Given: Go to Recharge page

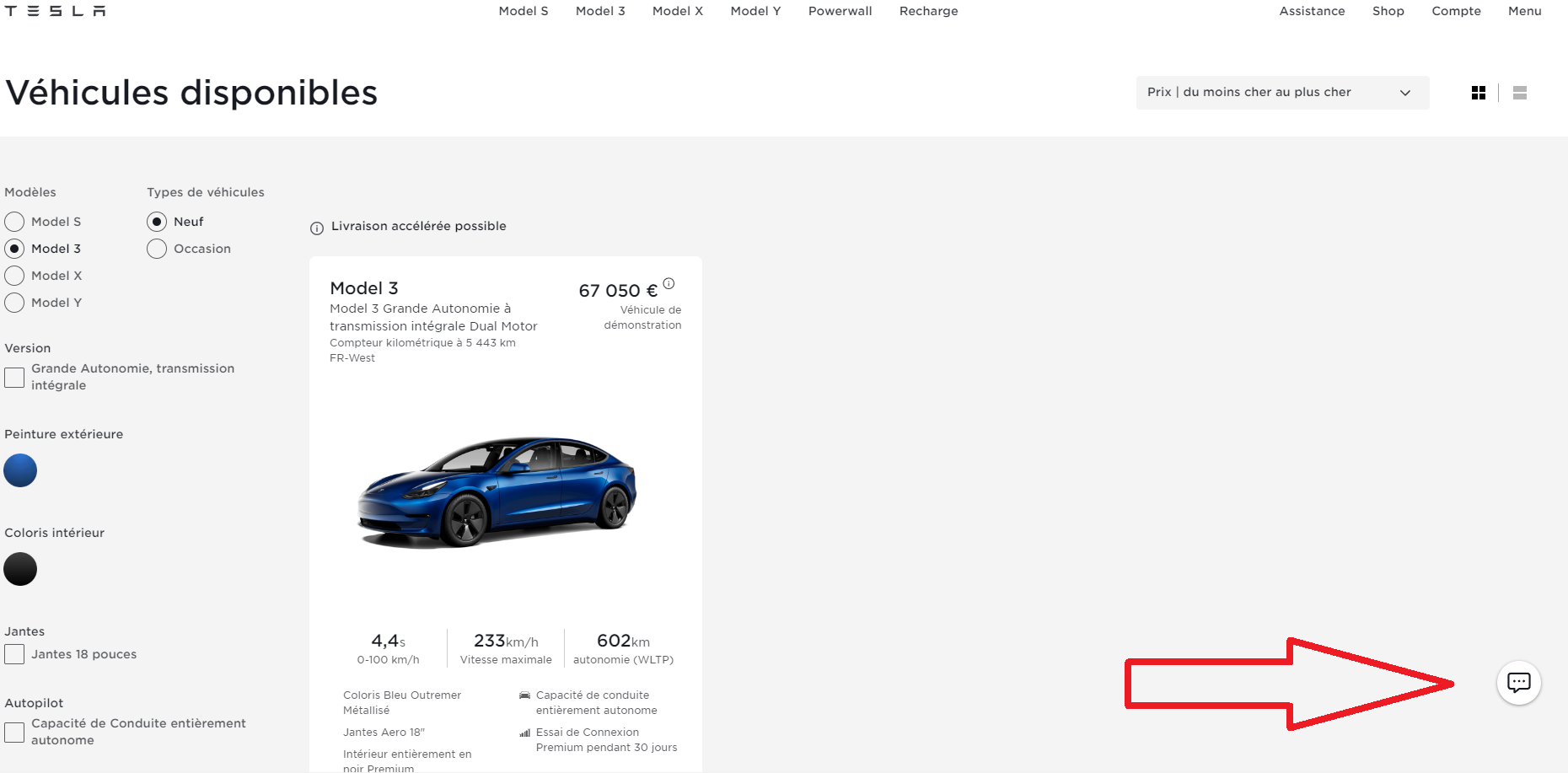Looking at the screenshot, I should 928,11.
